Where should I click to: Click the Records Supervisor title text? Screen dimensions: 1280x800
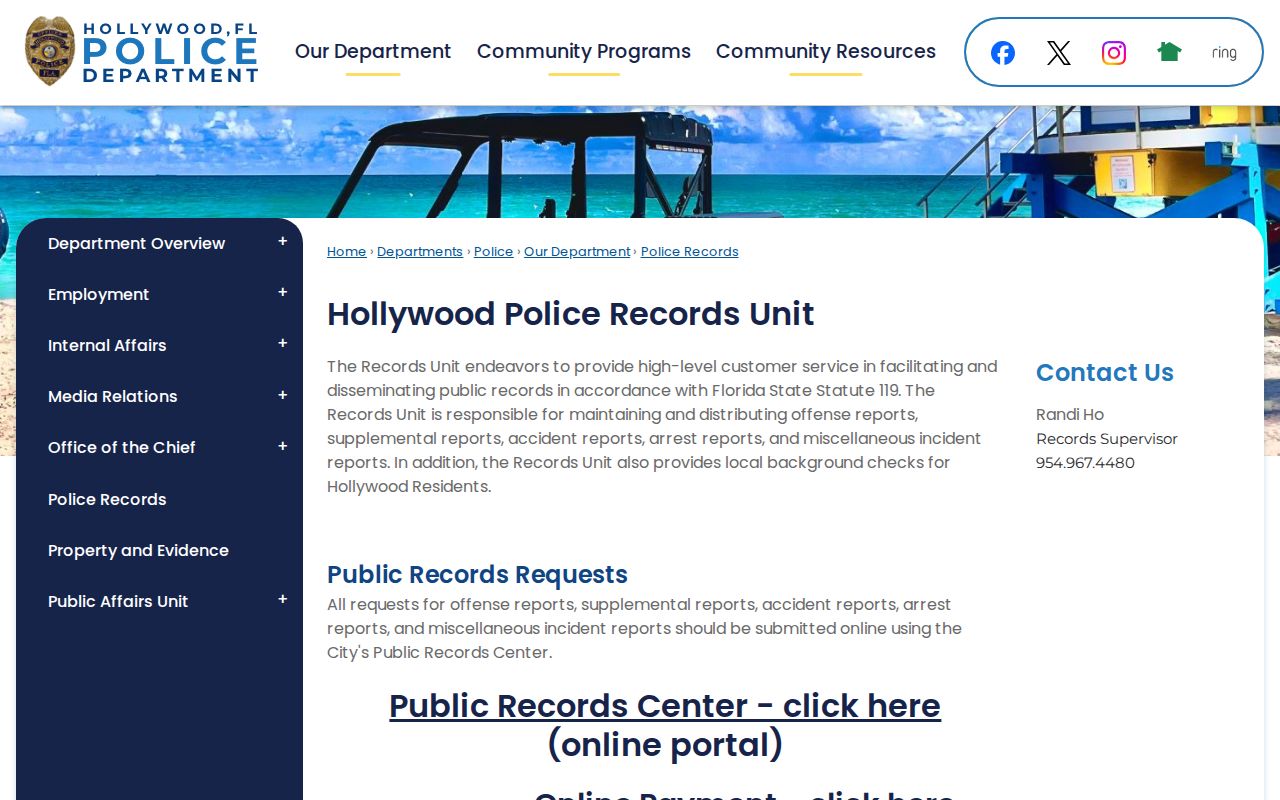1107,439
